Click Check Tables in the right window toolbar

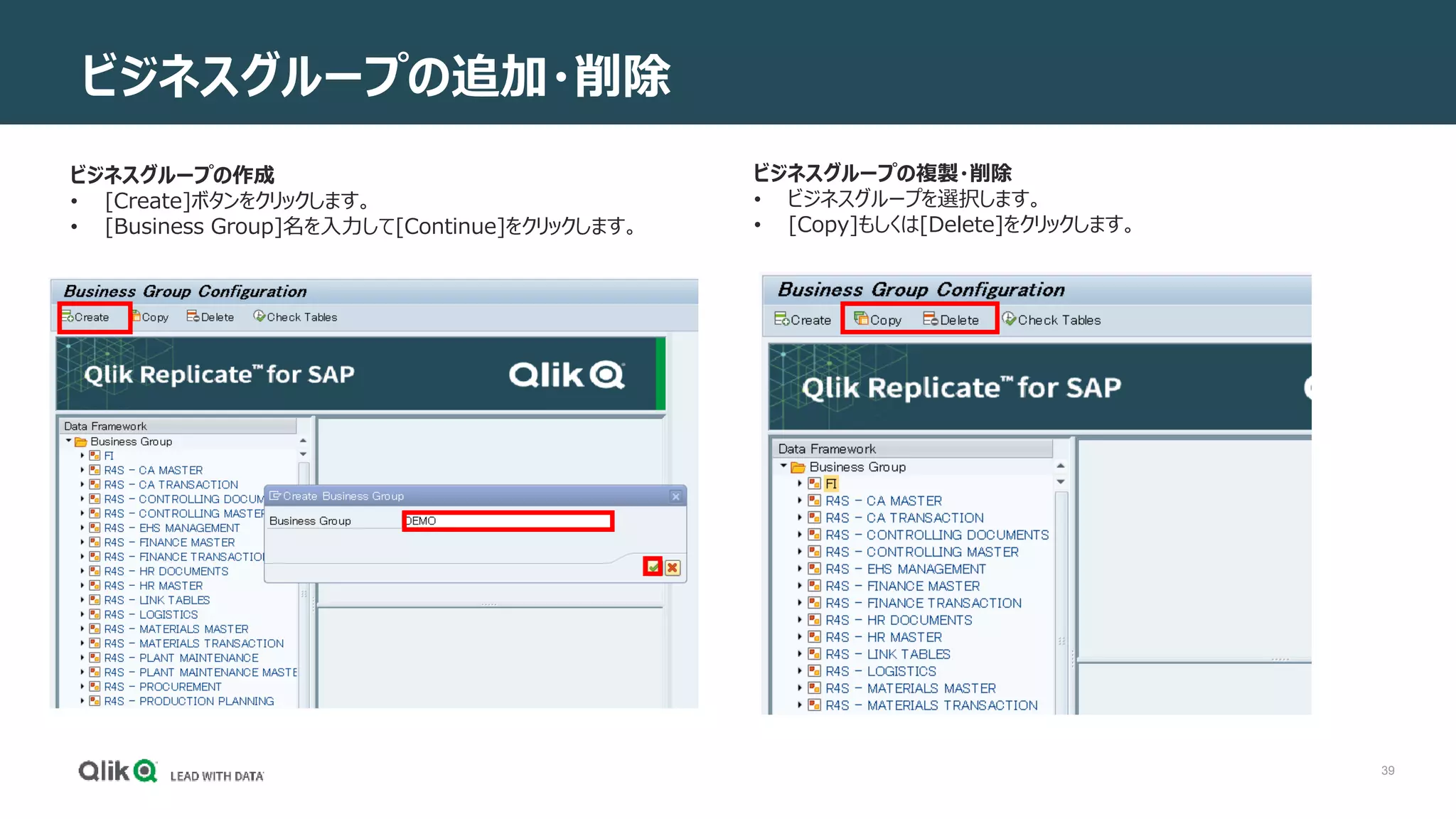[x=1051, y=320]
